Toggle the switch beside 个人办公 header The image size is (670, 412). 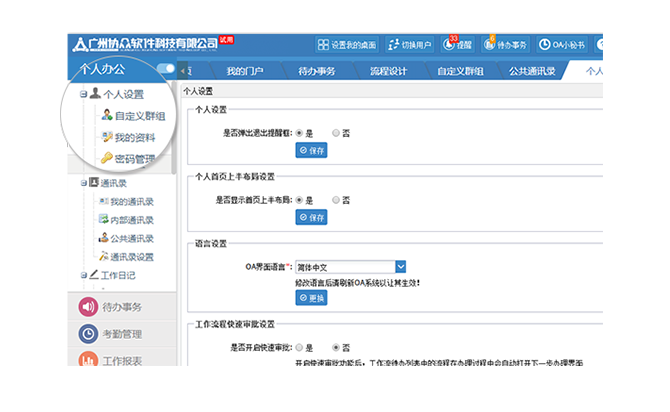pyautogui.click(x=166, y=69)
